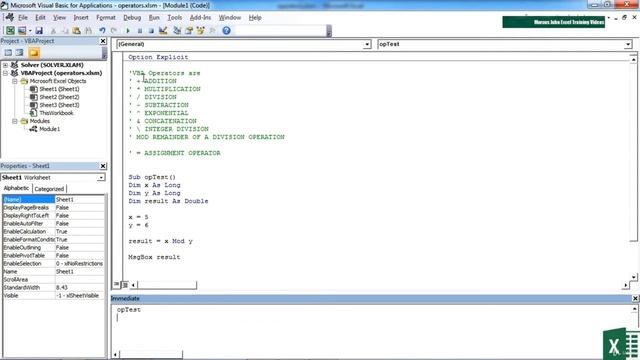Switch to Full Module View at code window bottom
This screenshot has width=640, height=360.
tap(125, 284)
